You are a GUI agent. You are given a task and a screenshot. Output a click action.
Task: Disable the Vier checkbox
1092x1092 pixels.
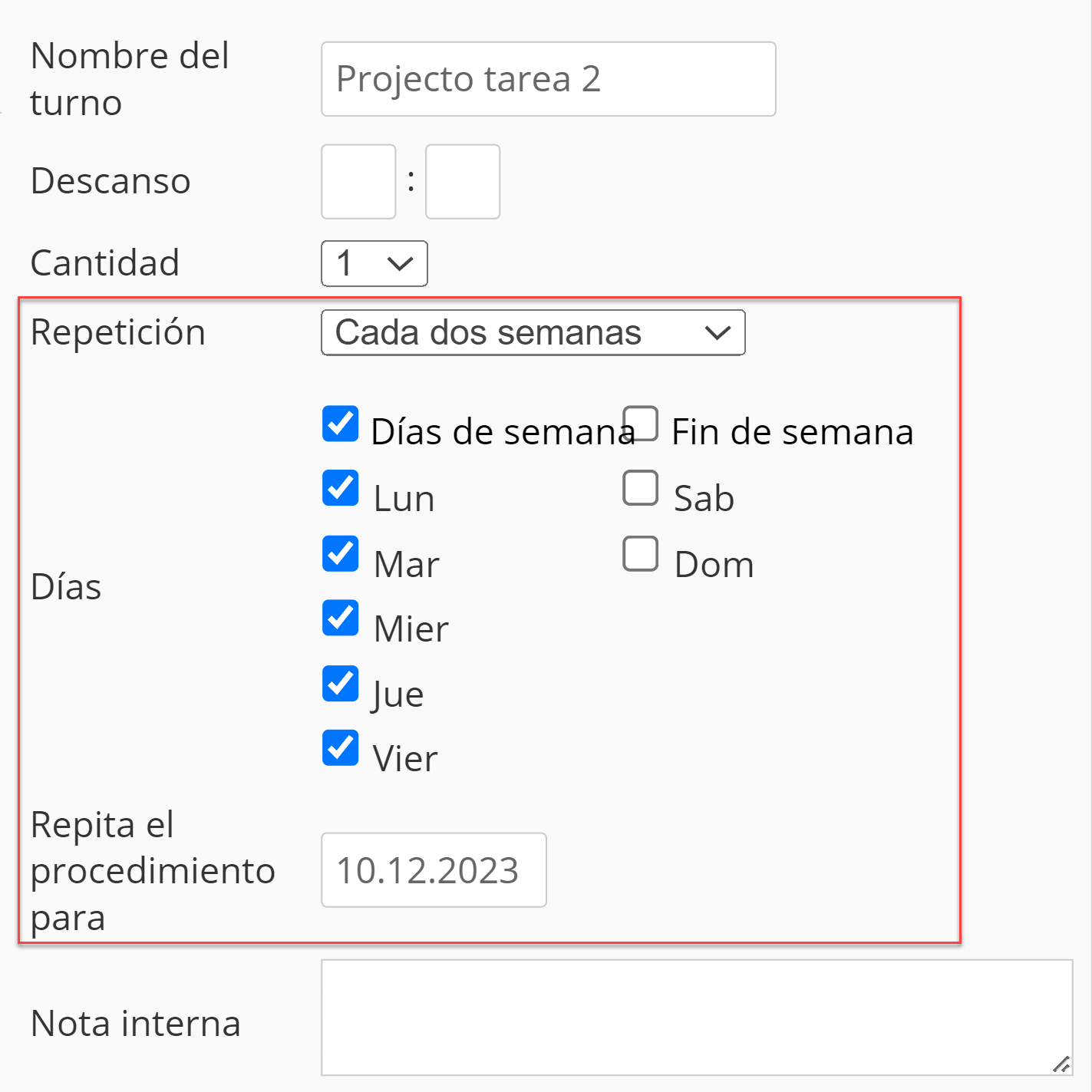point(340,748)
